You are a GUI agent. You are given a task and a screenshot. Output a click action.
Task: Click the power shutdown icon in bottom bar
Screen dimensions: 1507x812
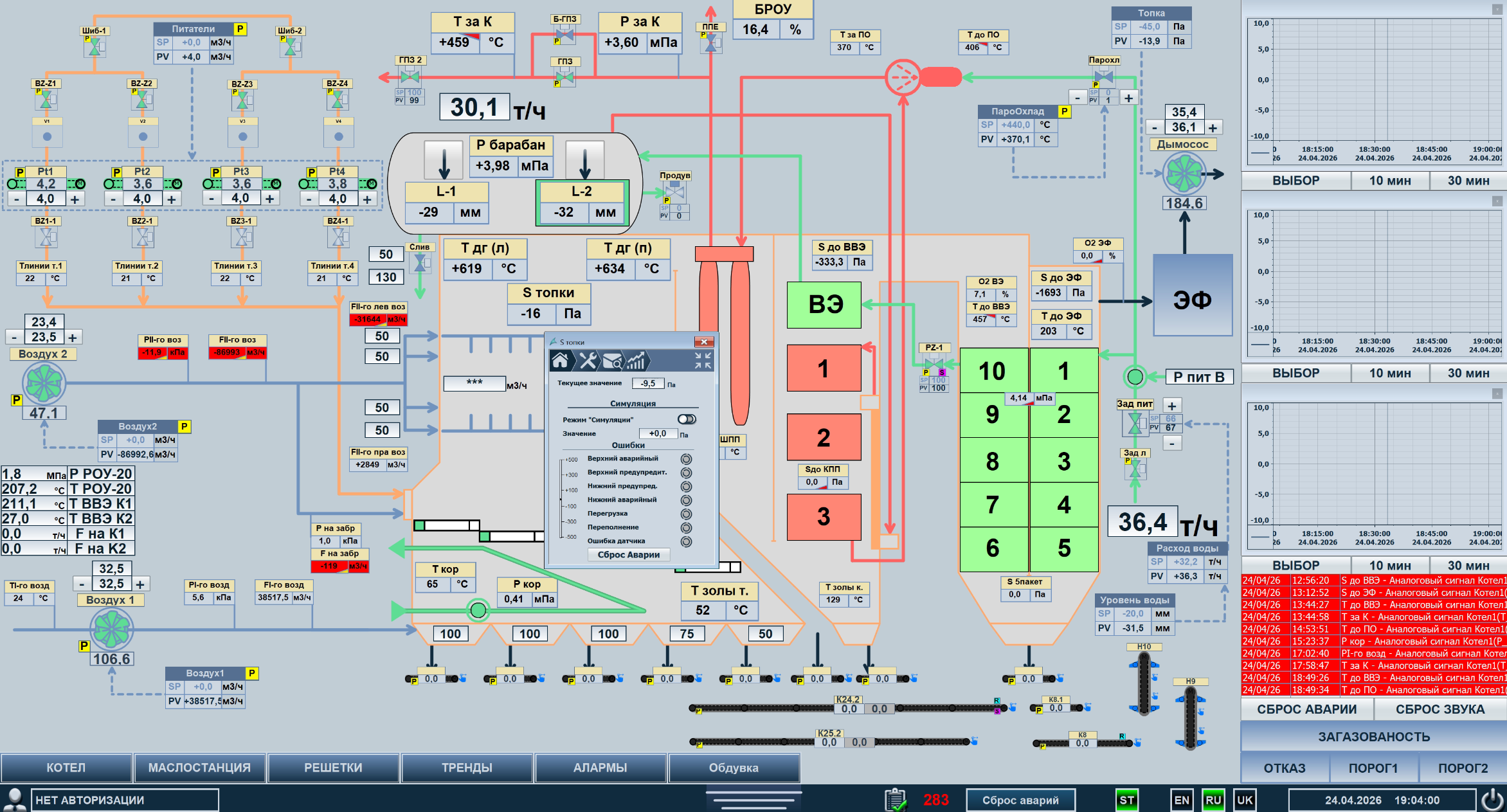1492,800
